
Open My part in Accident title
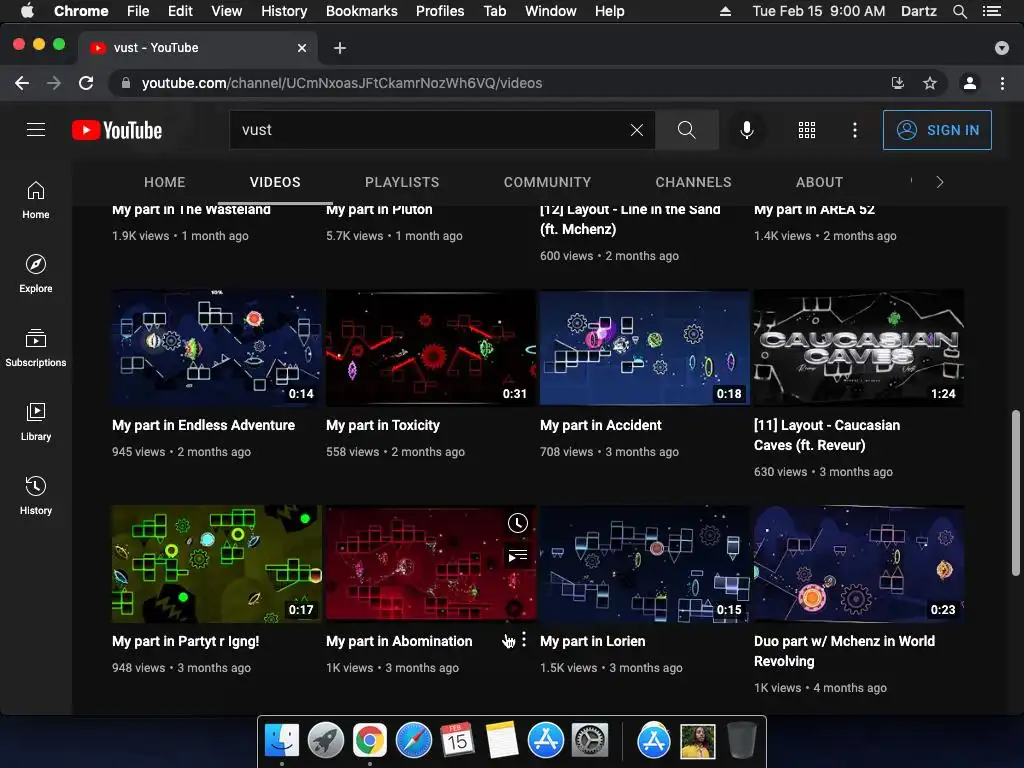[601, 425]
